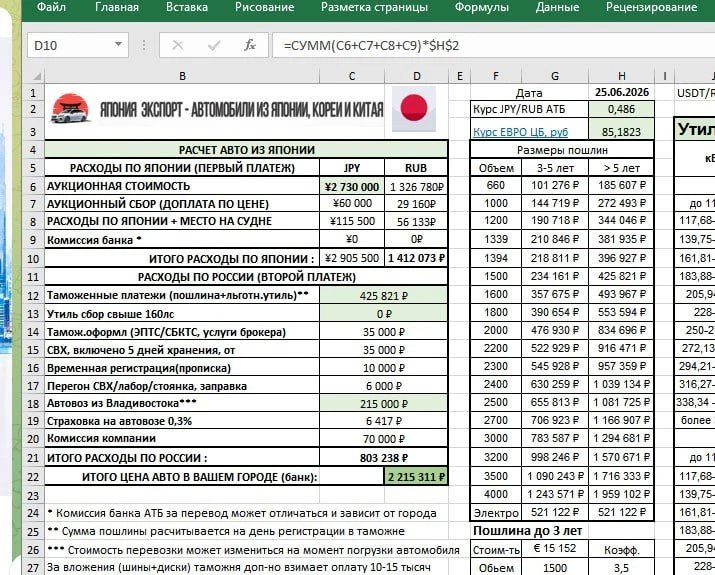Select column D header
715x575 pixels.
coord(417,76)
